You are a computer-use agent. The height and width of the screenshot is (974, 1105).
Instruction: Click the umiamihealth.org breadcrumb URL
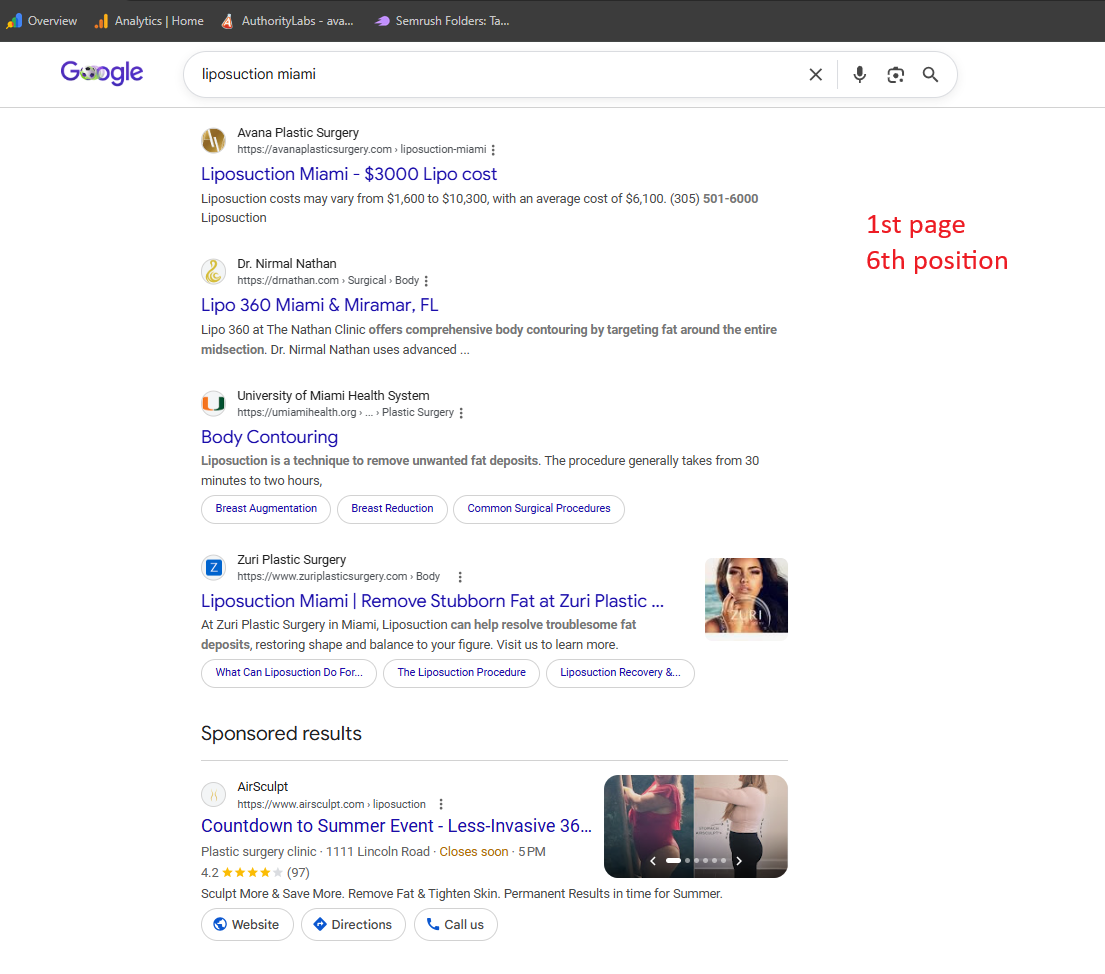pyautogui.click(x=345, y=412)
